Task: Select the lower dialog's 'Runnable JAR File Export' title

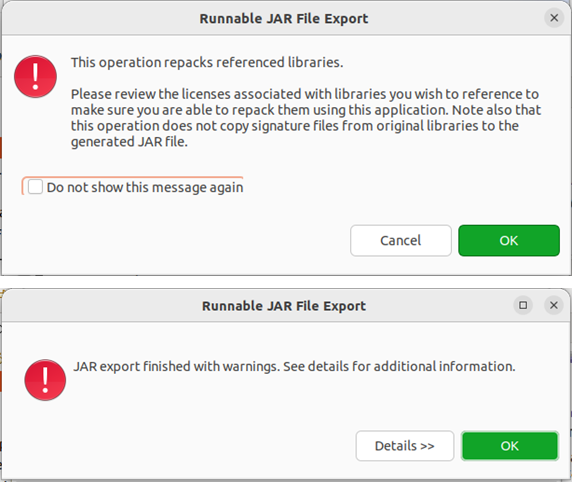Action: [284, 306]
